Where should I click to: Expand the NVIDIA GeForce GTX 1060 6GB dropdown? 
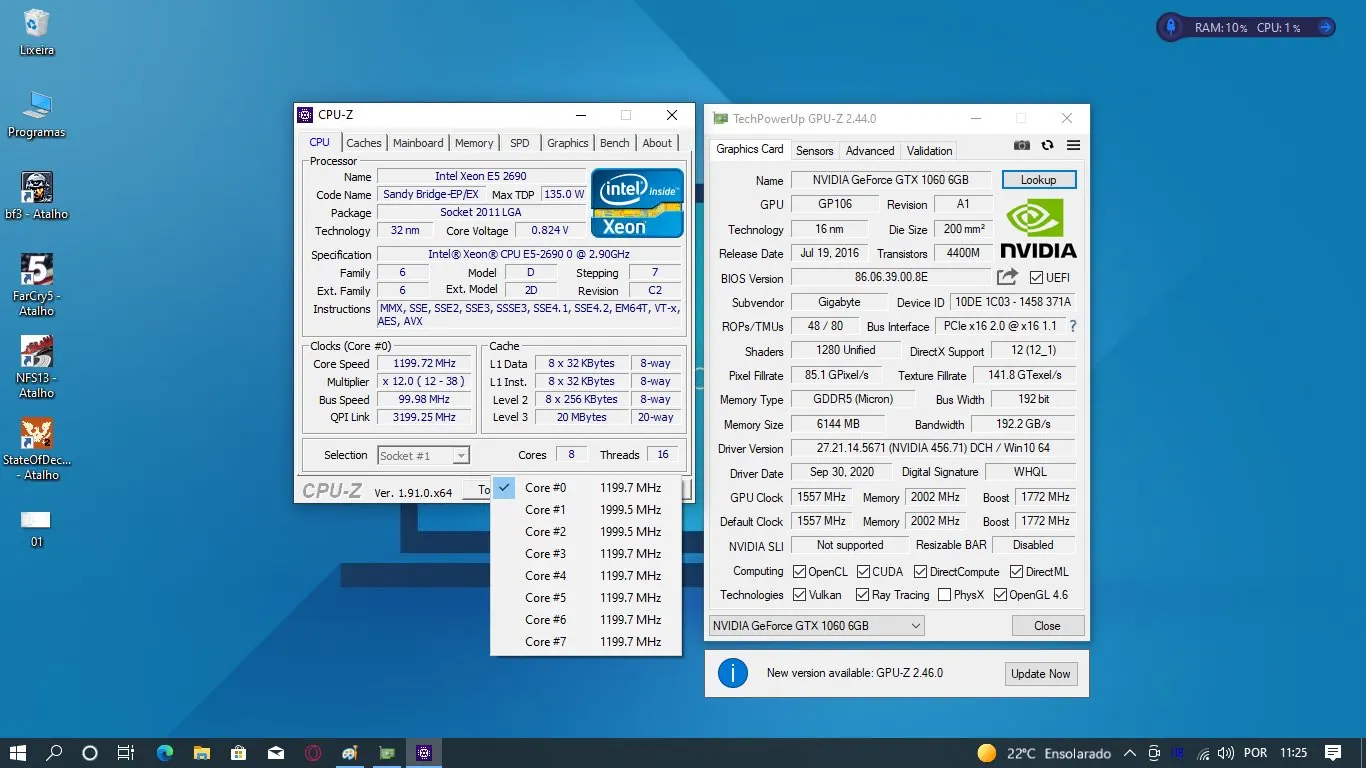tap(816, 626)
